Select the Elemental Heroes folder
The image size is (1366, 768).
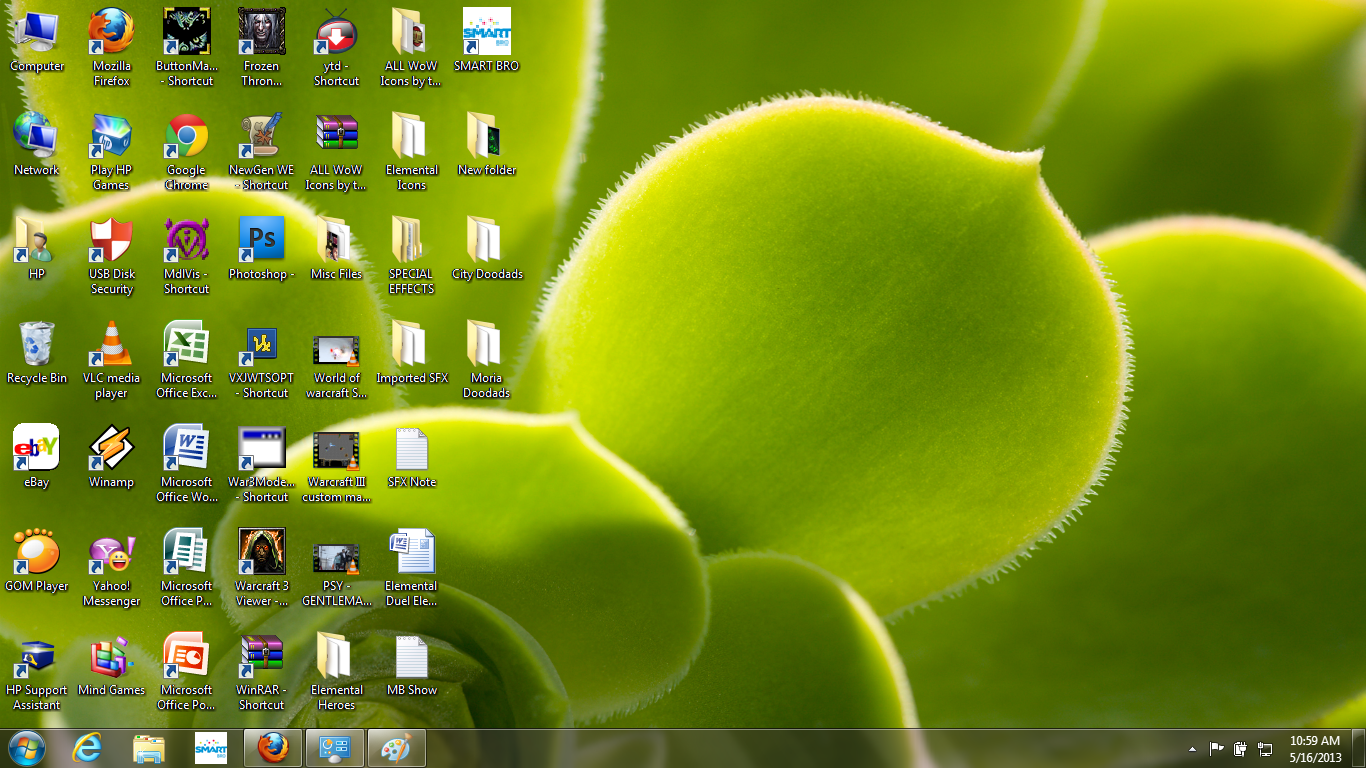click(337, 671)
